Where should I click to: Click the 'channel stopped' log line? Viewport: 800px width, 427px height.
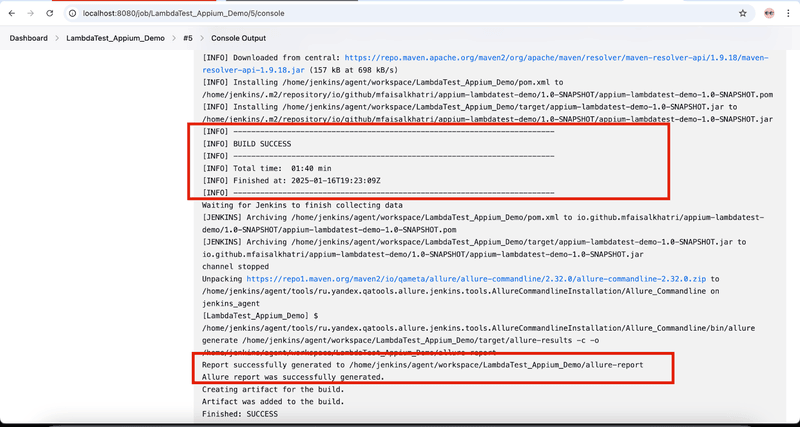click(235, 267)
